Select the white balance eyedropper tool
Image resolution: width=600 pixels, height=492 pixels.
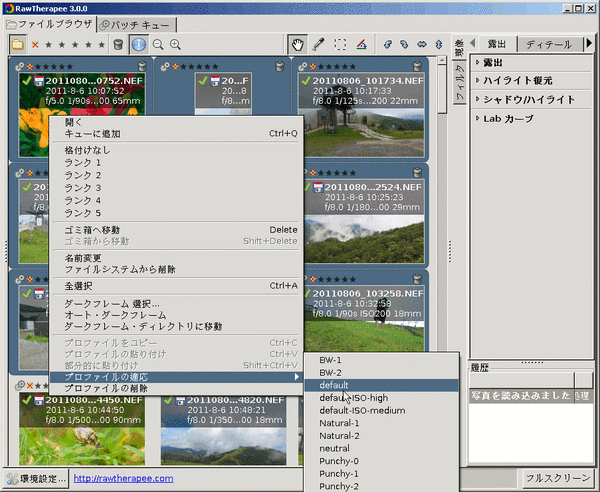click(x=318, y=45)
